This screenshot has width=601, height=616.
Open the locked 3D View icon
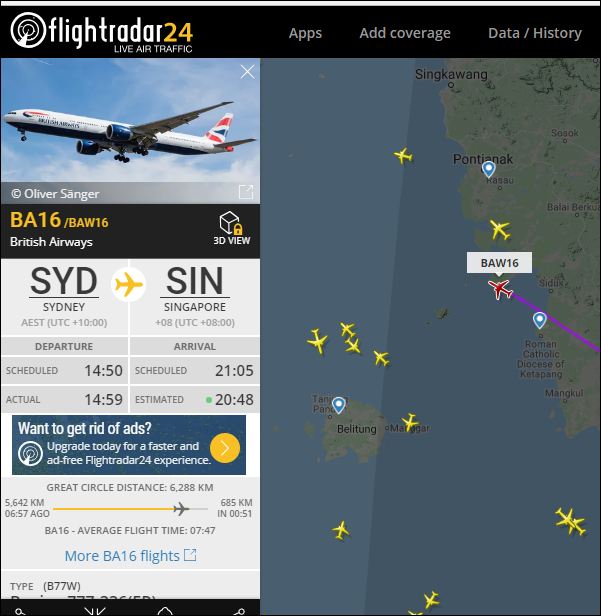click(231, 228)
